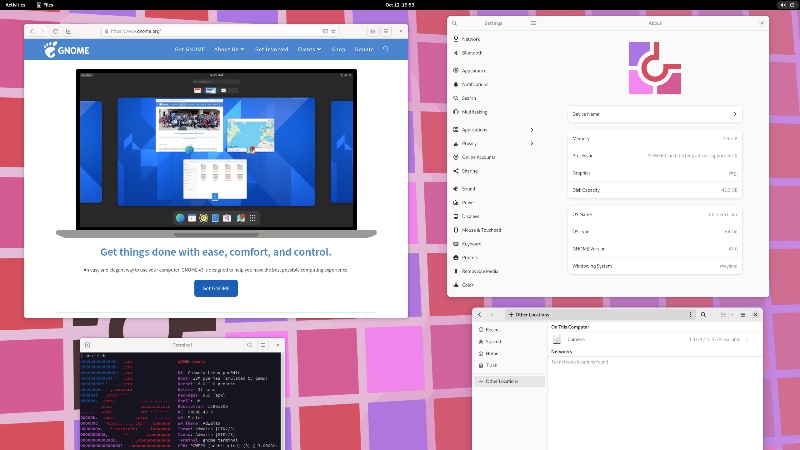This screenshot has height=450, width=800.
Task: Open Activities overview in top bar
Action: coord(16,5)
